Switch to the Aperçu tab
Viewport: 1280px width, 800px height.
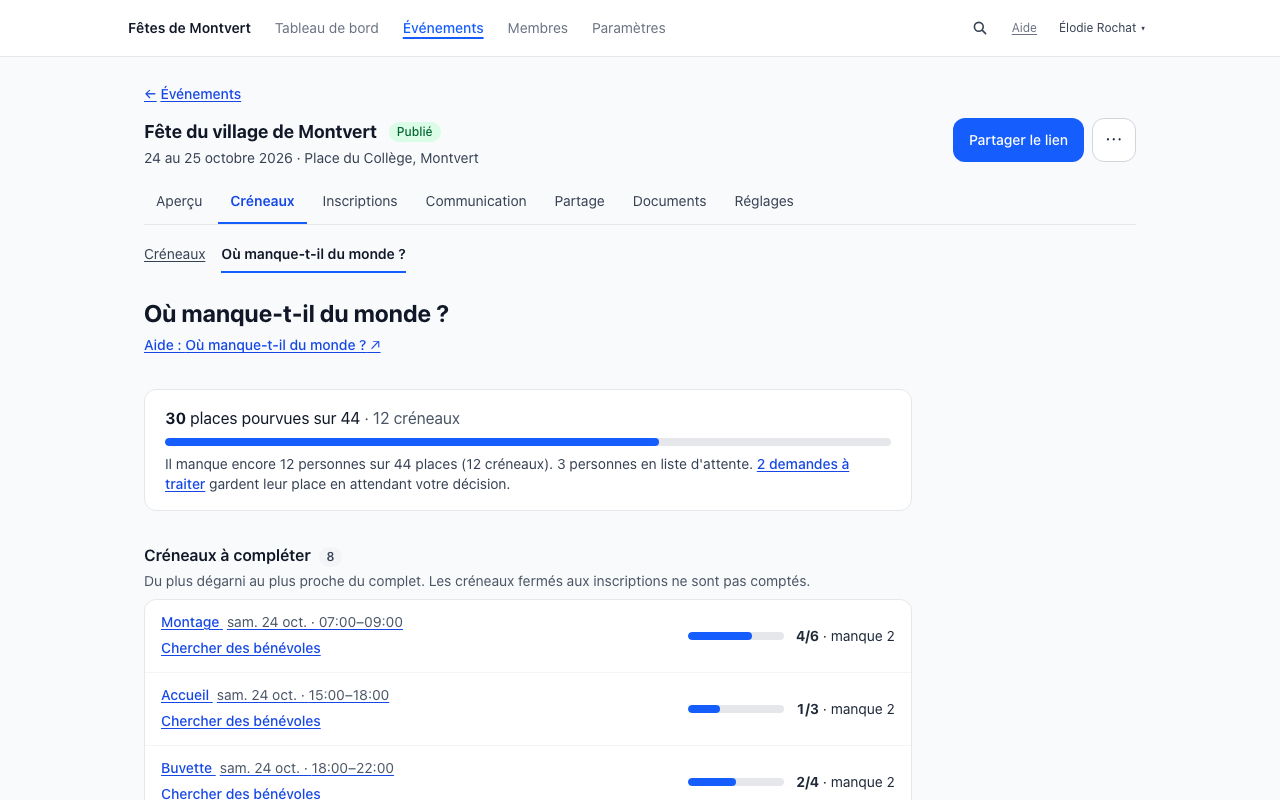point(179,201)
